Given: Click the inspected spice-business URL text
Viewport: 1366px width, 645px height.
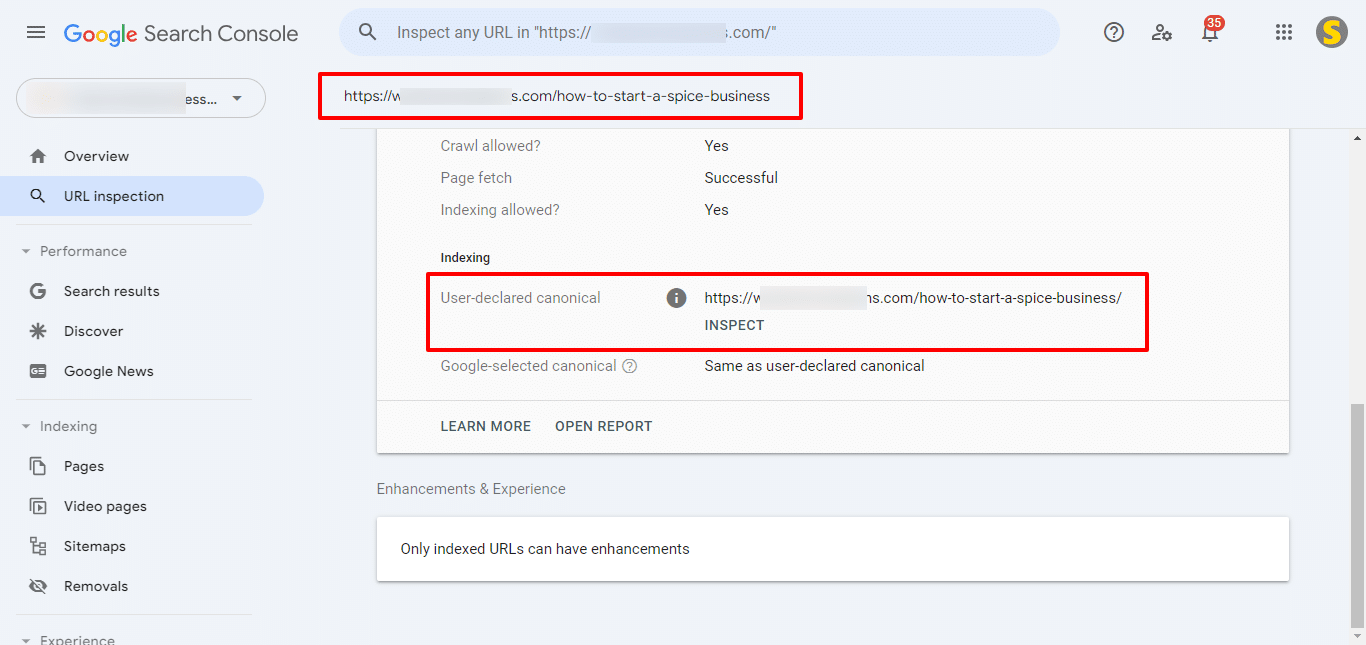Looking at the screenshot, I should (557, 96).
